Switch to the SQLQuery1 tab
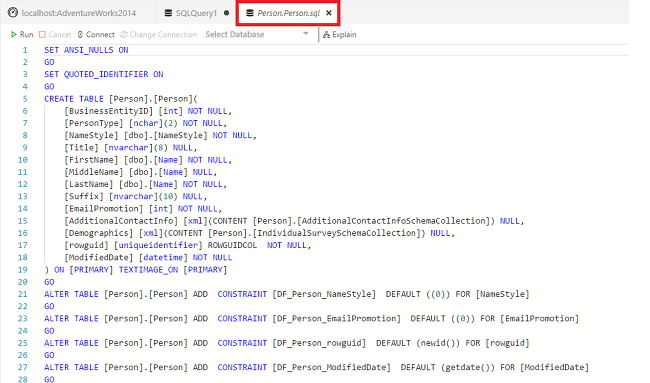This screenshot has width=650, height=383. pos(196,13)
